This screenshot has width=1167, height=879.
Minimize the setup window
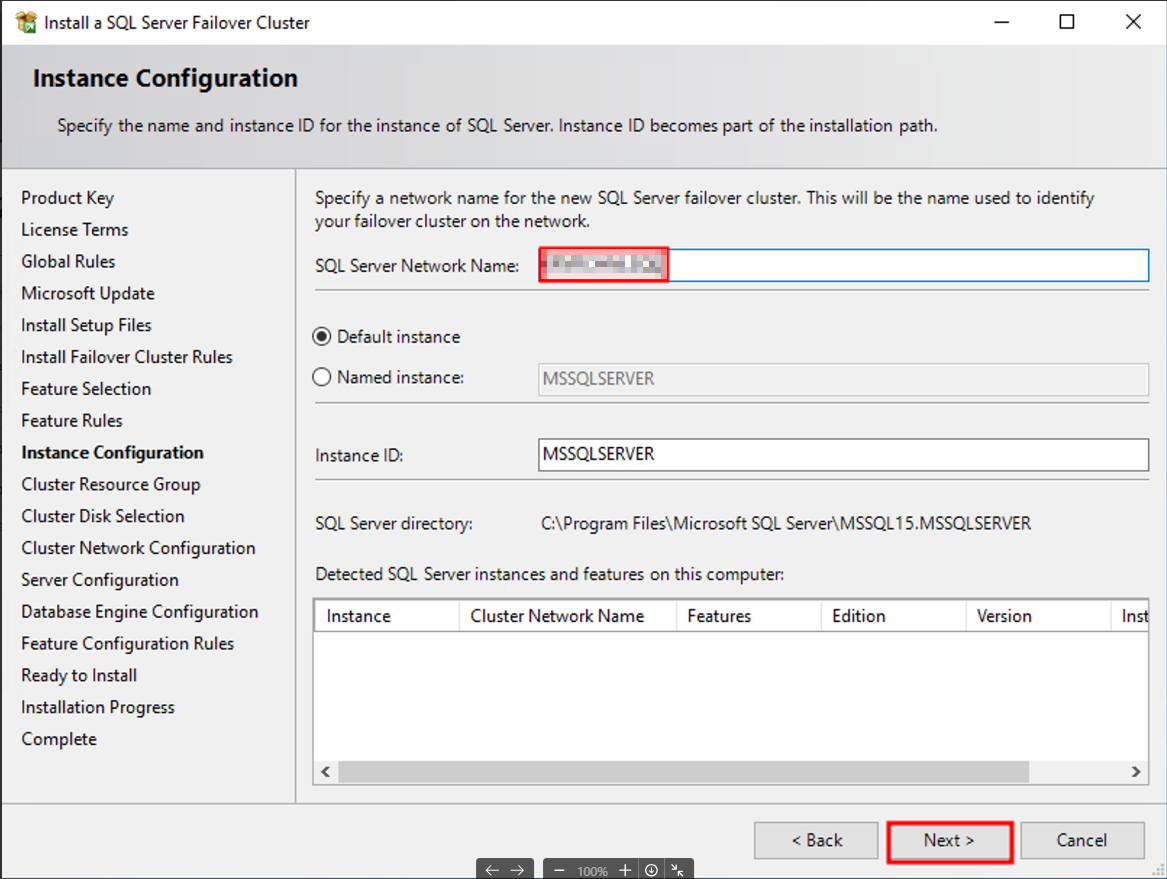point(1002,22)
